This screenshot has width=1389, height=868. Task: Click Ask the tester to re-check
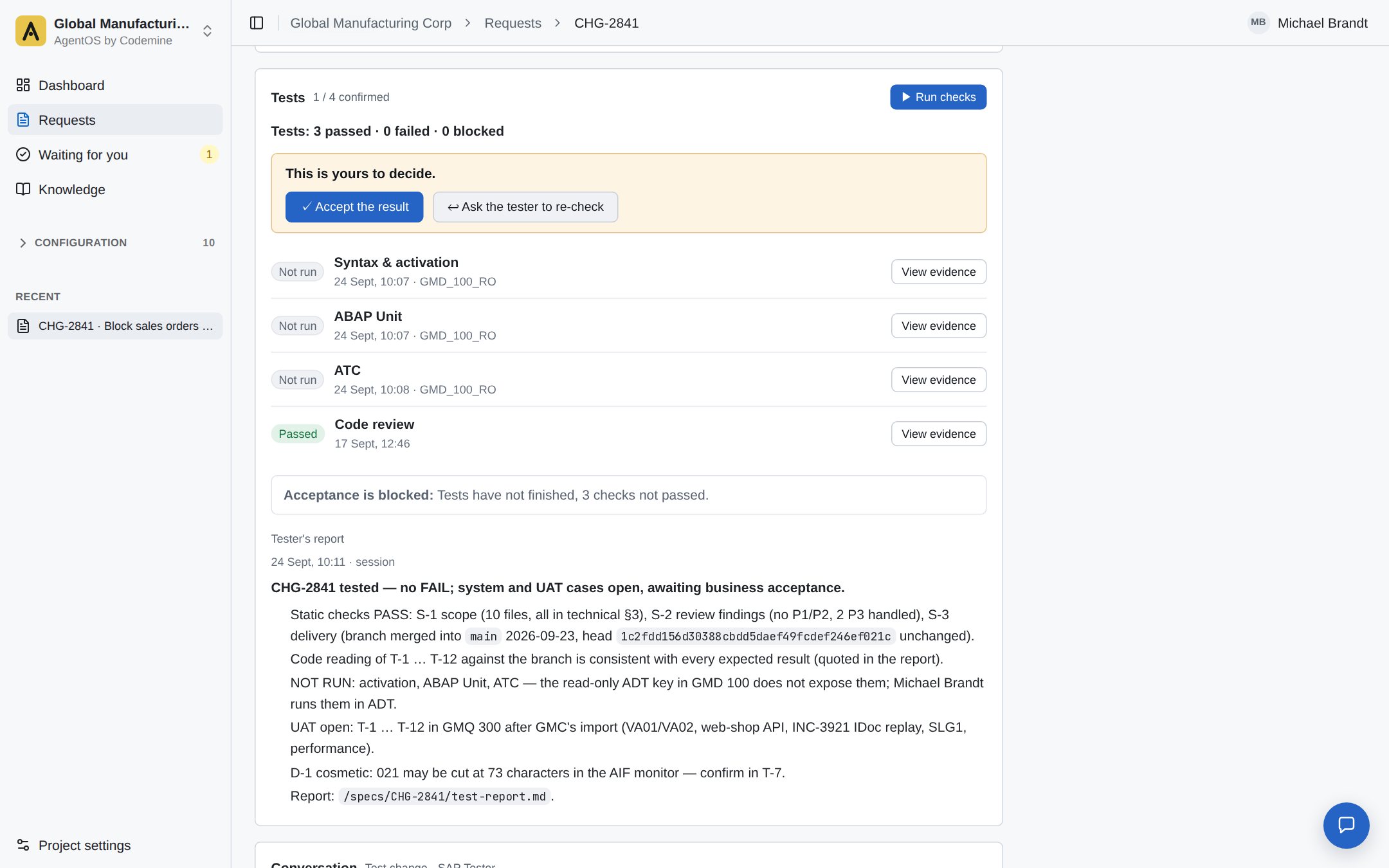pyautogui.click(x=525, y=207)
